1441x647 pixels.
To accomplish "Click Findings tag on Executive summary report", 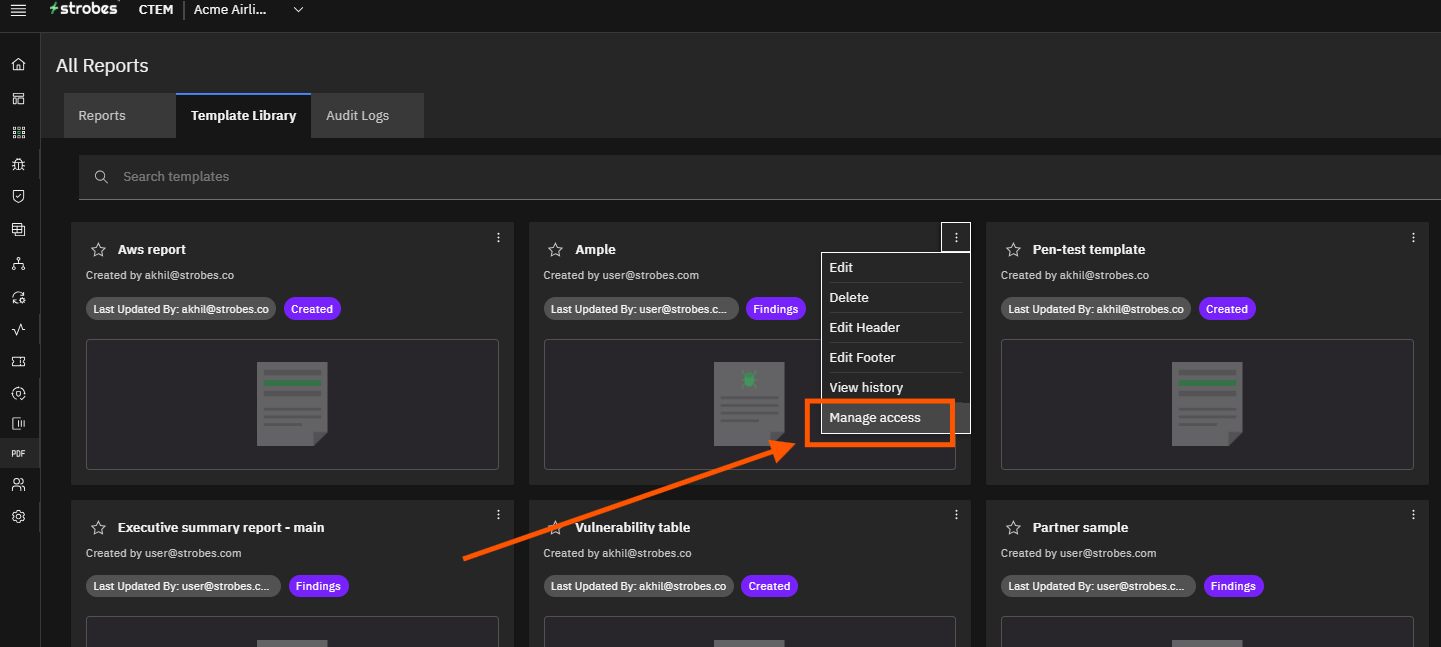I will 318,586.
